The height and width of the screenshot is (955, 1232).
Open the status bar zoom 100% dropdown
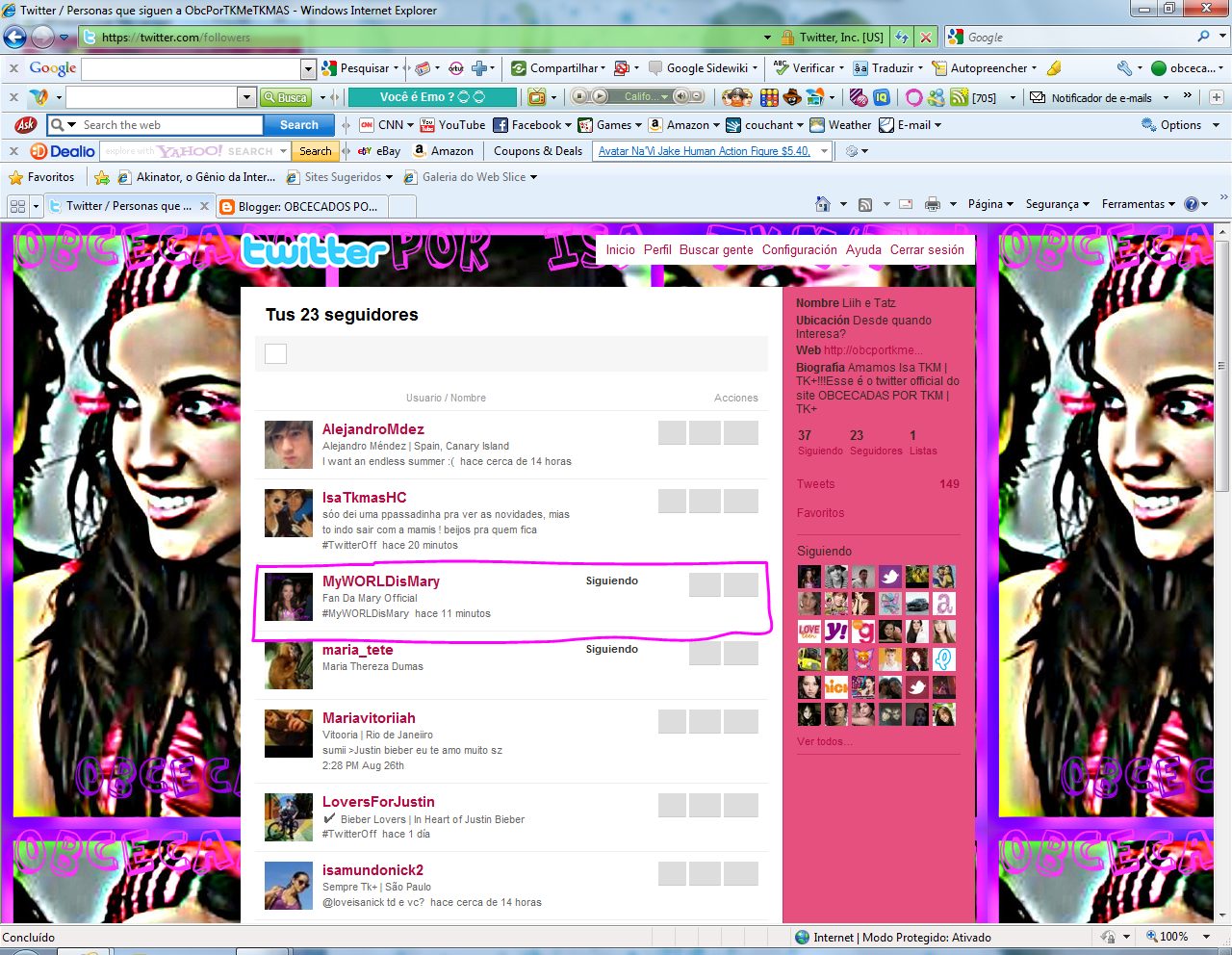point(1206,937)
